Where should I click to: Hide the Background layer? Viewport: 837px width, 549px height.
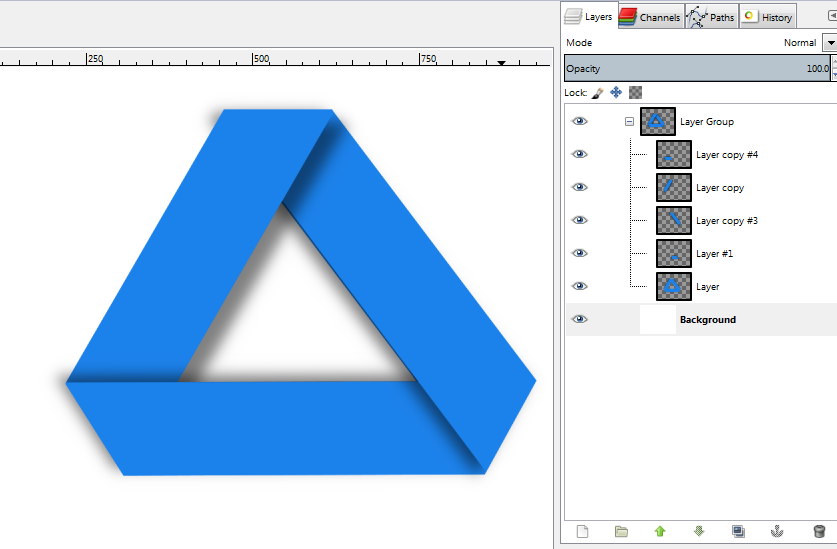[580, 319]
